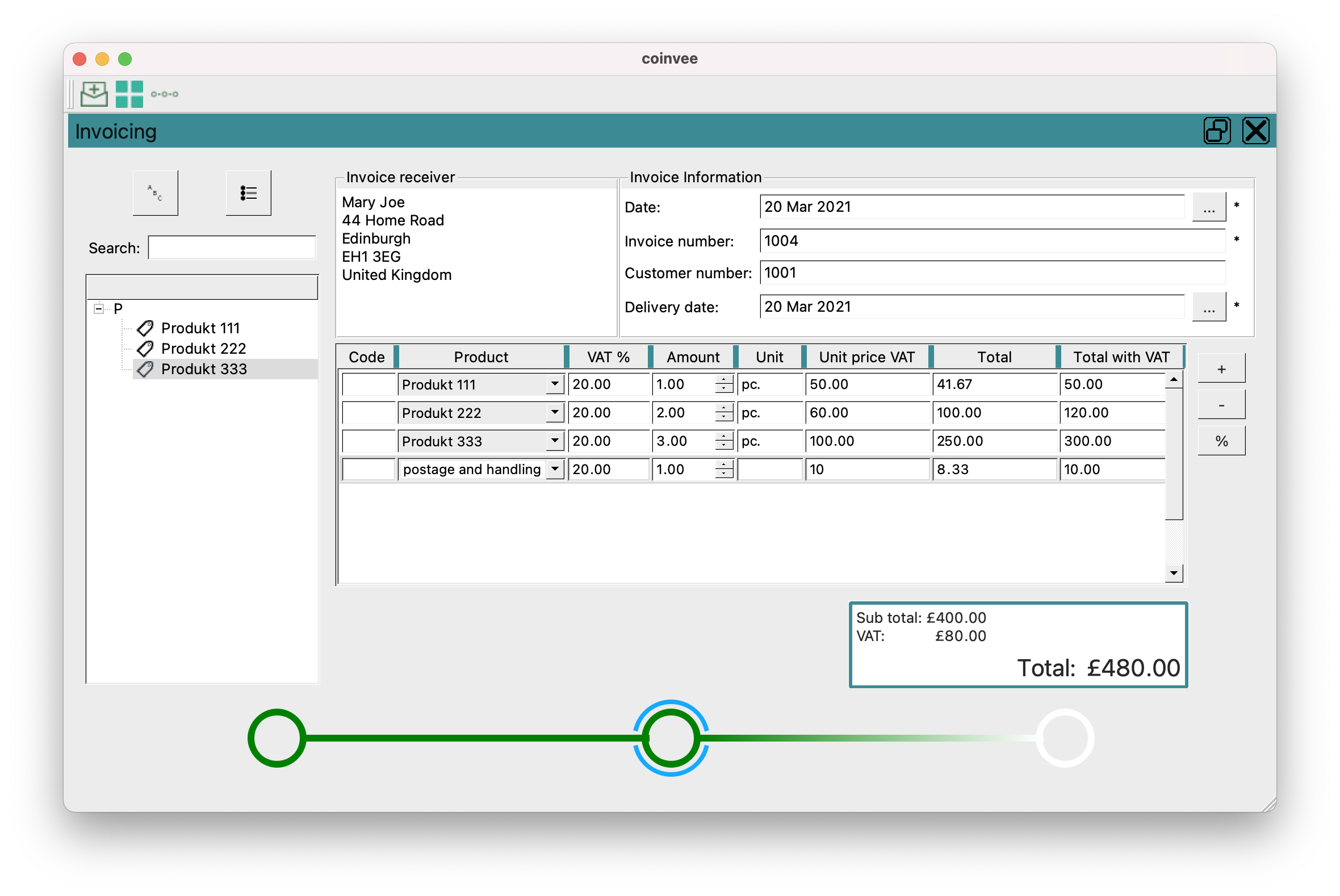
Task: Click the workflow steps toolbar icon
Action: (165, 94)
